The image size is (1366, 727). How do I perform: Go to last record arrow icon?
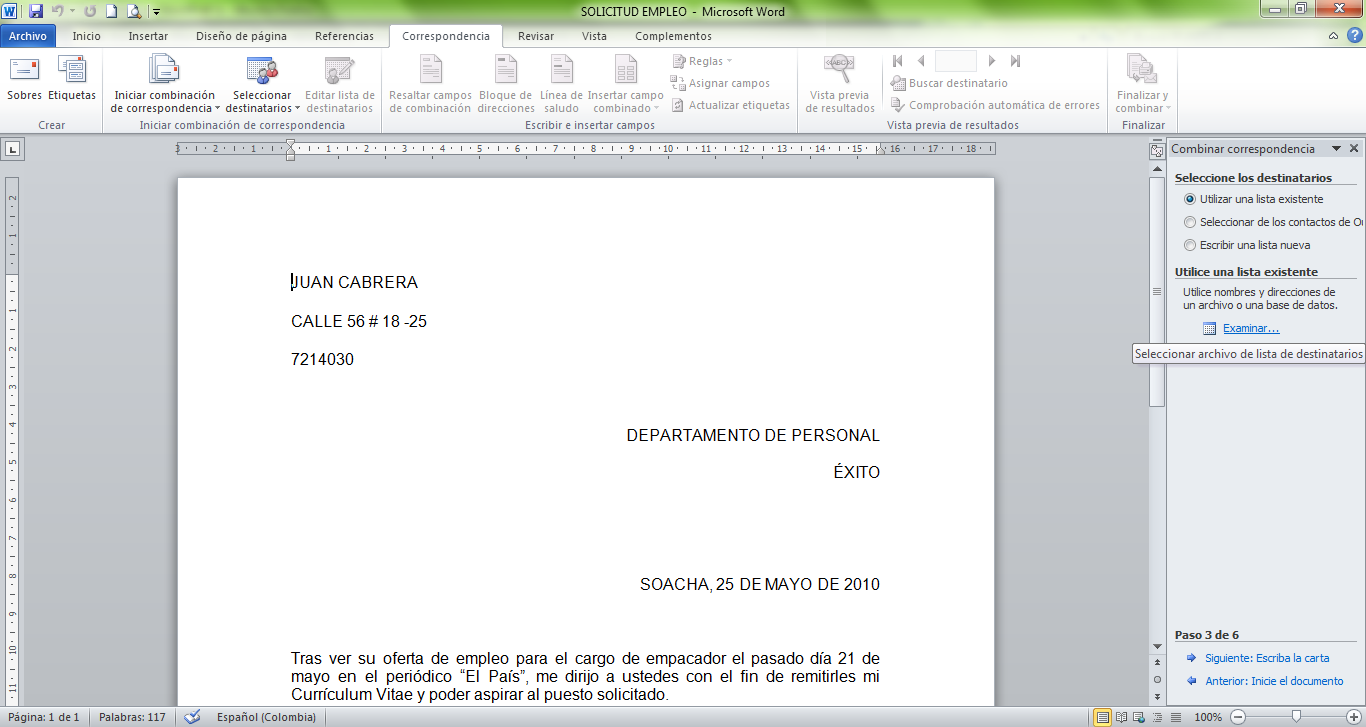[x=1015, y=61]
